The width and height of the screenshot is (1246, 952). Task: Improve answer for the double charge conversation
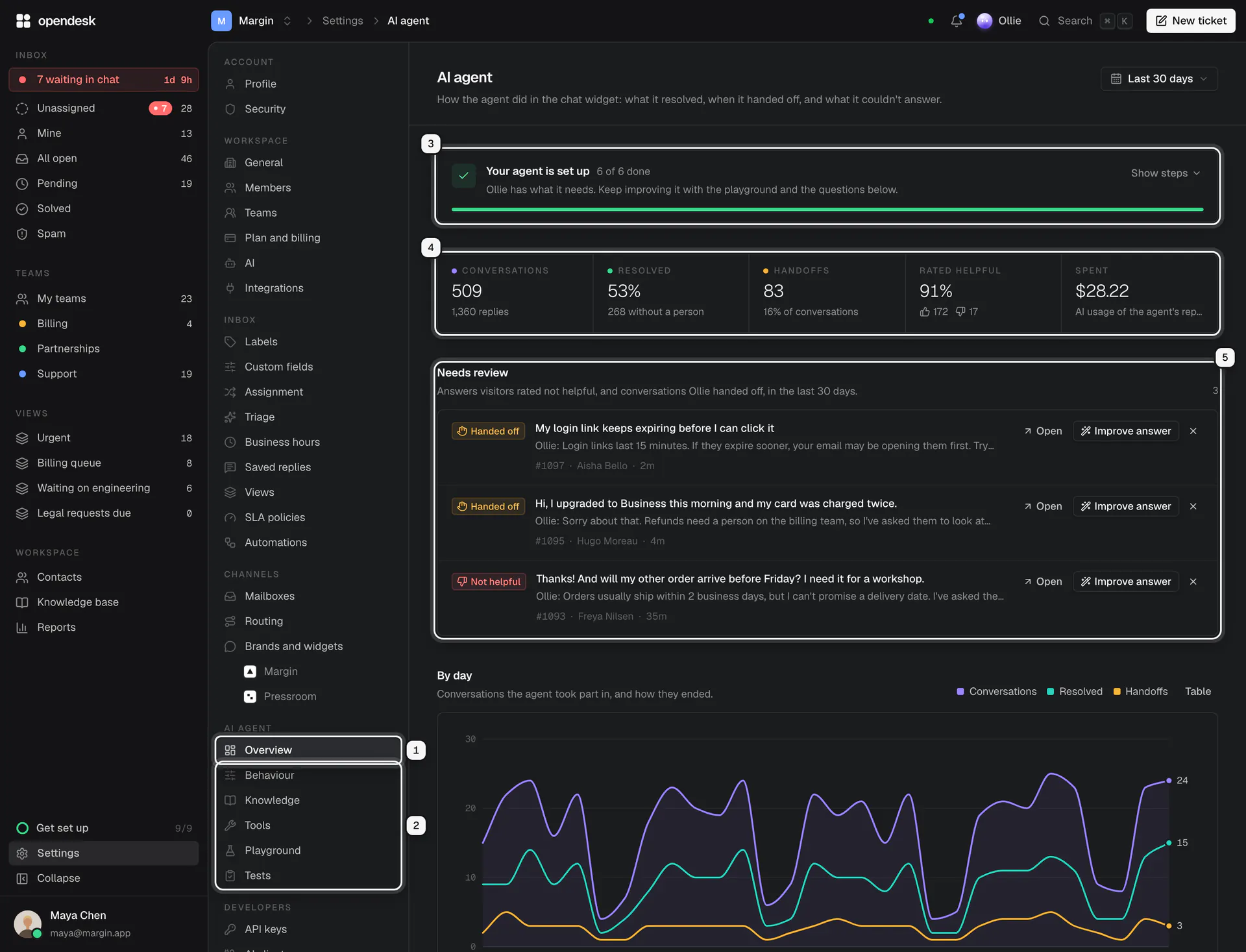click(1126, 506)
